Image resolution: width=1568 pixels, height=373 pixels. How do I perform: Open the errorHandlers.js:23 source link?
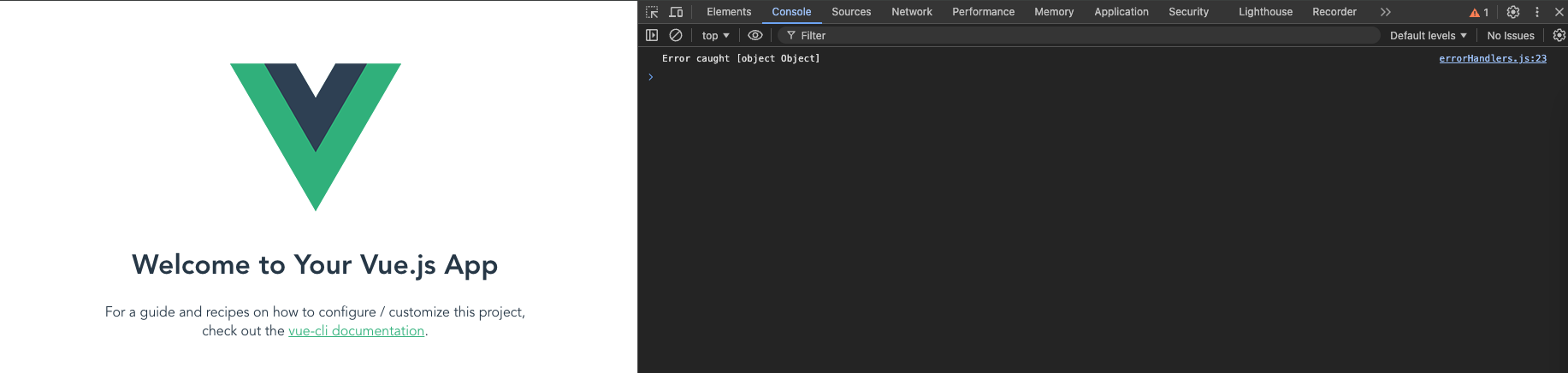[x=1493, y=58]
